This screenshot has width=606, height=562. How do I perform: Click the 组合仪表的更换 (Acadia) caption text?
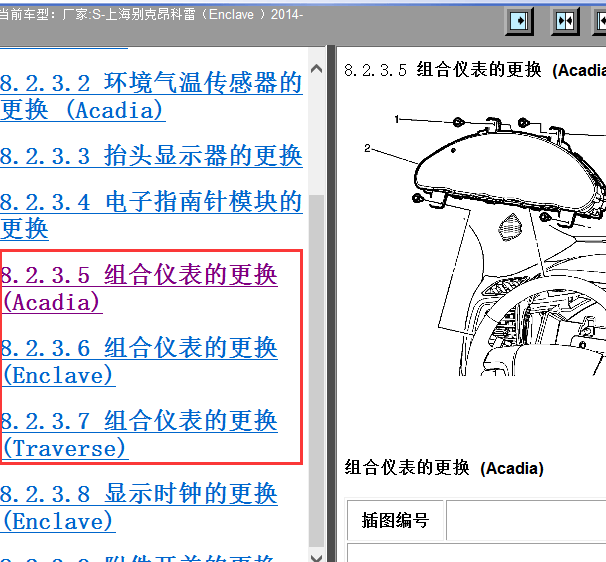click(444, 468)
